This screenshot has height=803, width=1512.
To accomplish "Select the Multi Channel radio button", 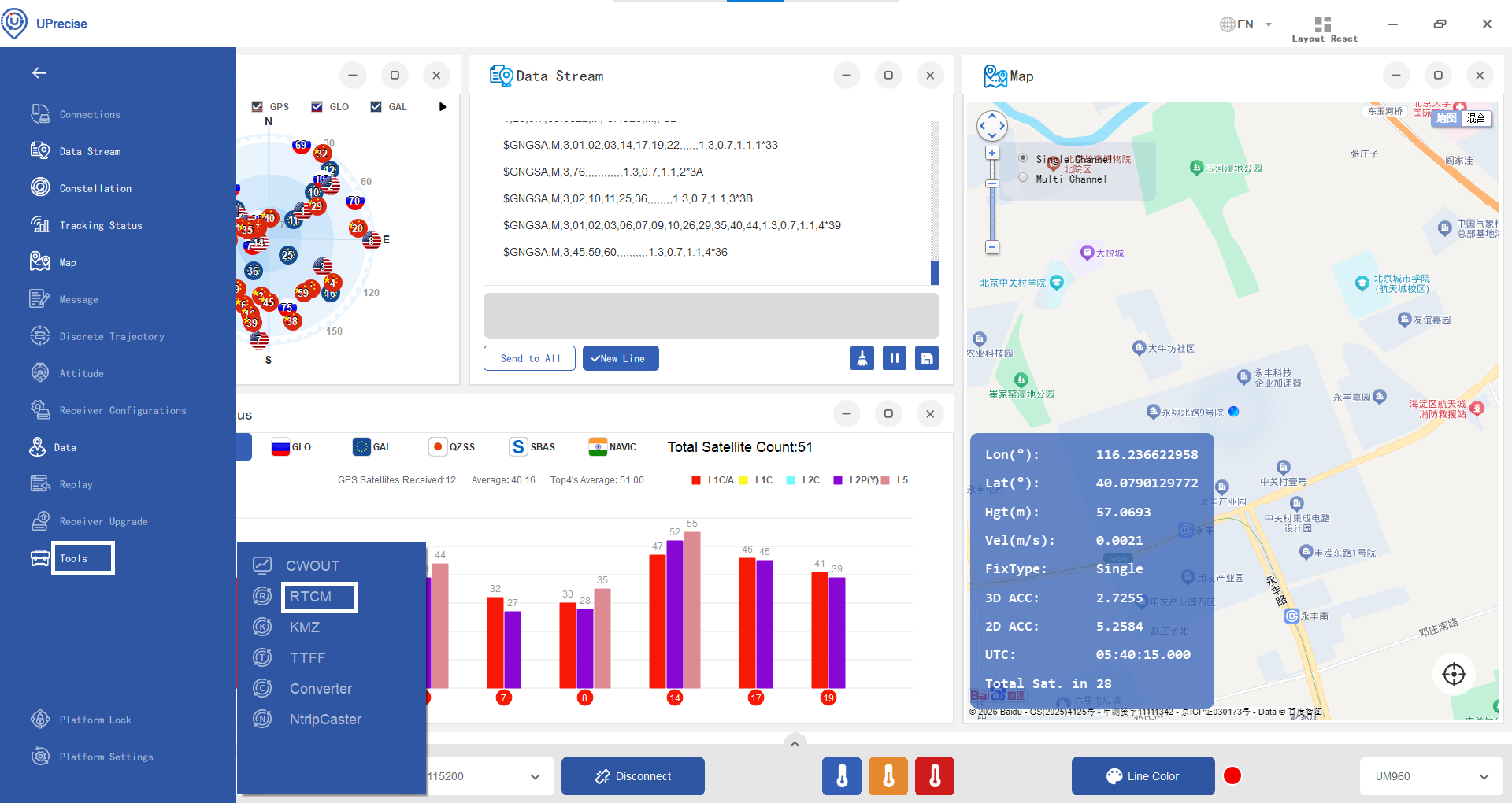I will point(1023,178).
